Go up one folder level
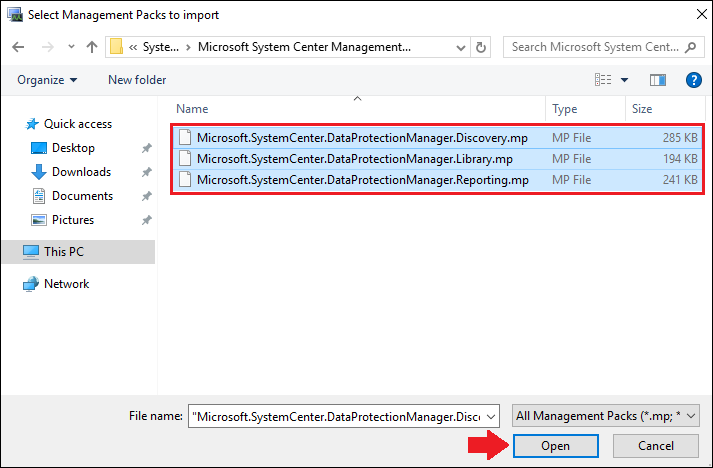 (92, 47)
